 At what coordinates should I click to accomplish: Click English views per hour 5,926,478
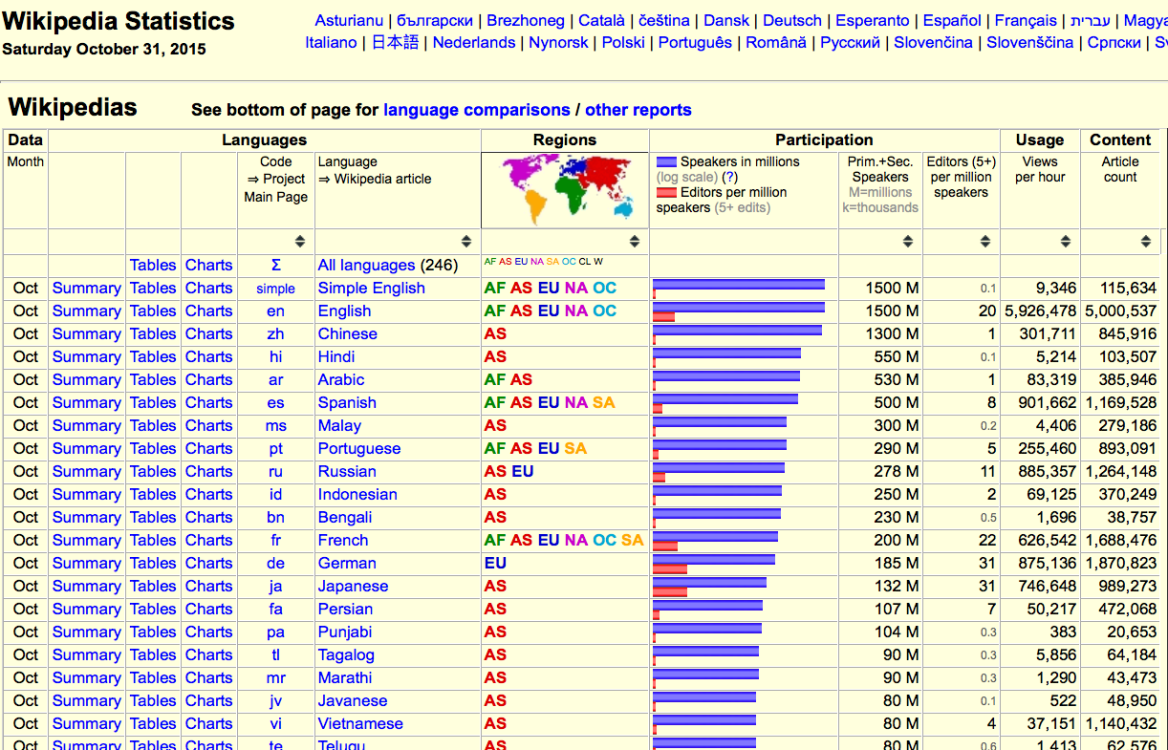pyautogui.click(x=1040, y=311)
